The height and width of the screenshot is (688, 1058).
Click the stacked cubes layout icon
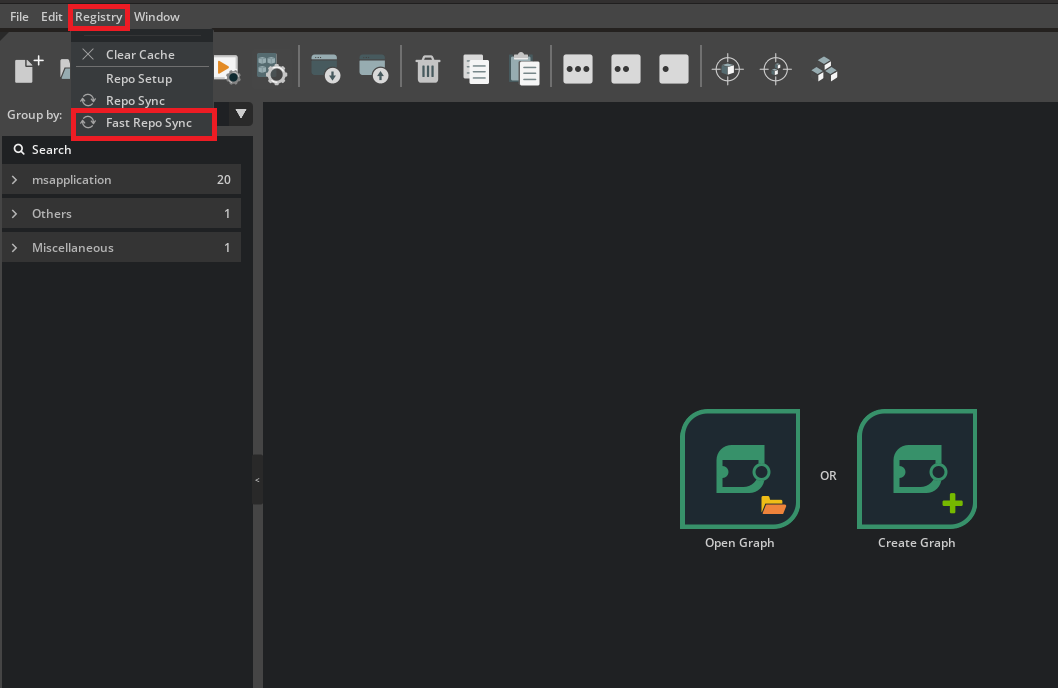(825, 69)
